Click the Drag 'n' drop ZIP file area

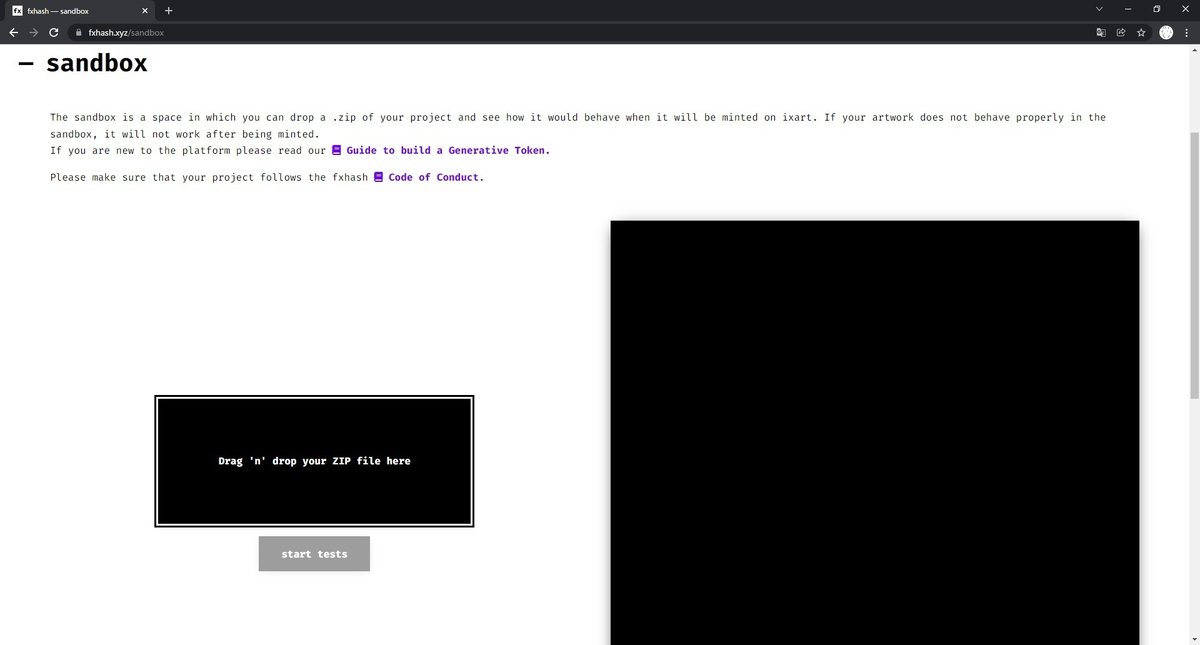click(314, 461)
